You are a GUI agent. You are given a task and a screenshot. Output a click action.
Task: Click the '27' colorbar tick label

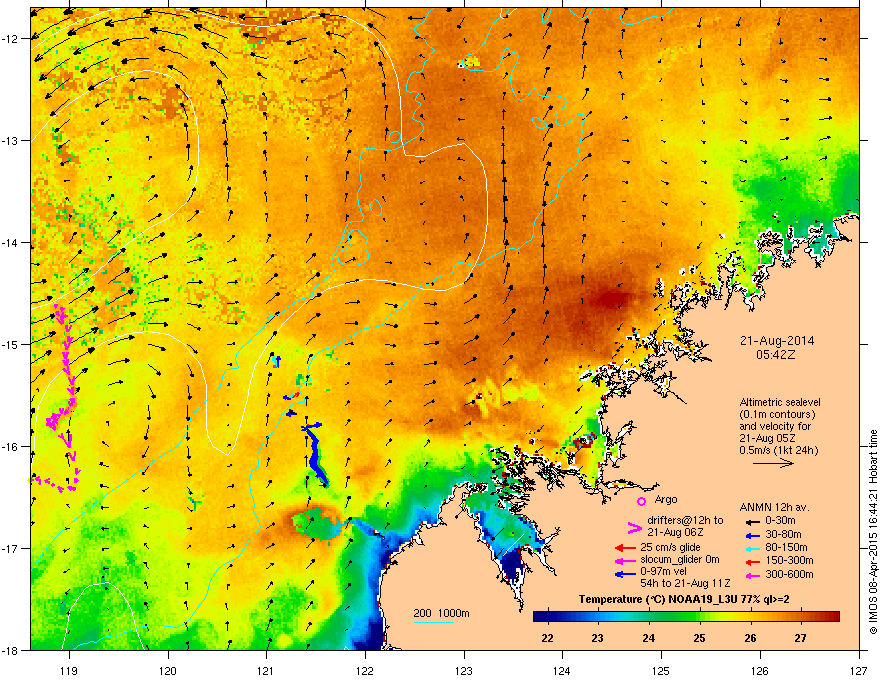click(x=801, y=638)
